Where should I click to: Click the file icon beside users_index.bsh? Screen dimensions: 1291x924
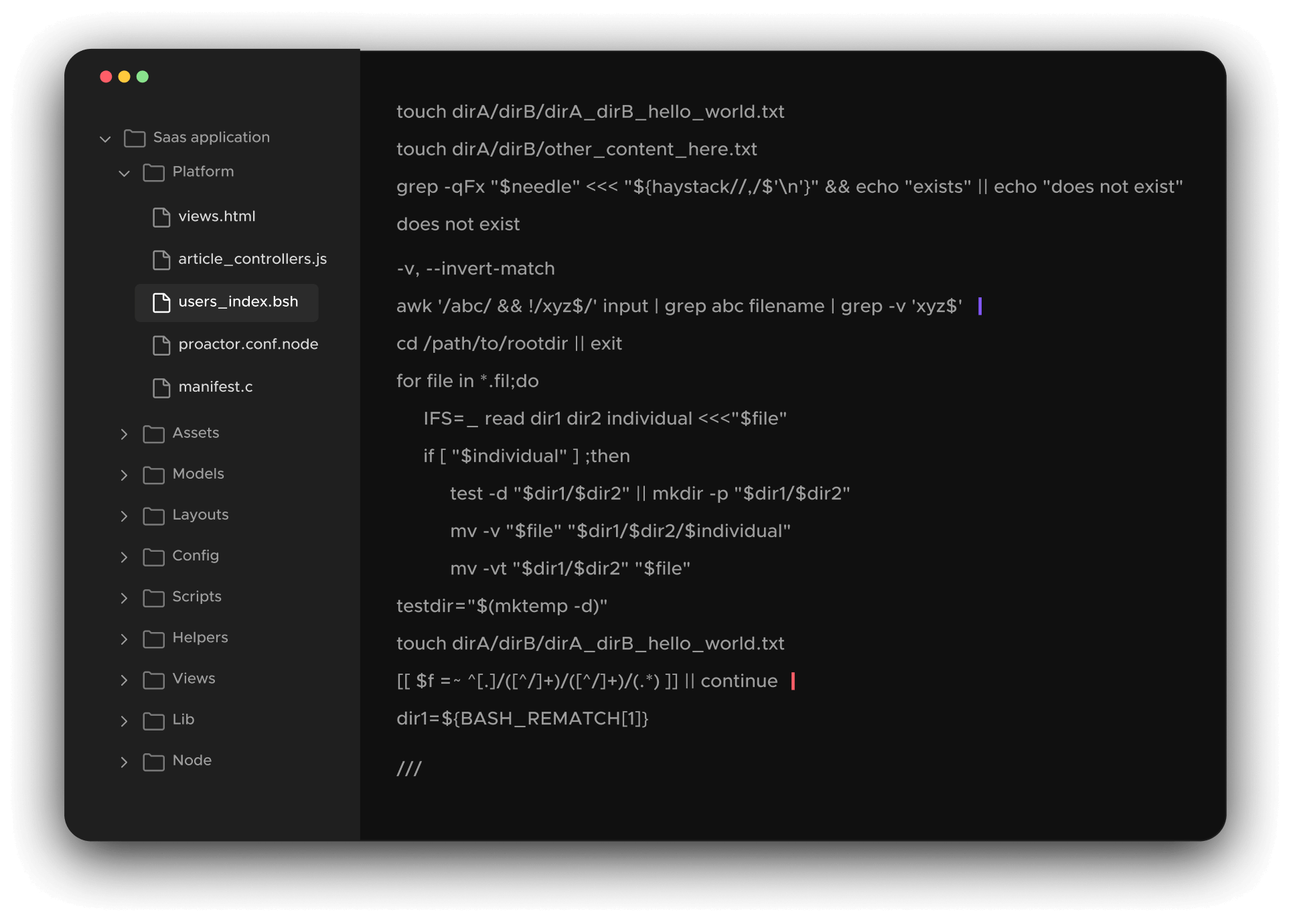(x=161, y=302)
